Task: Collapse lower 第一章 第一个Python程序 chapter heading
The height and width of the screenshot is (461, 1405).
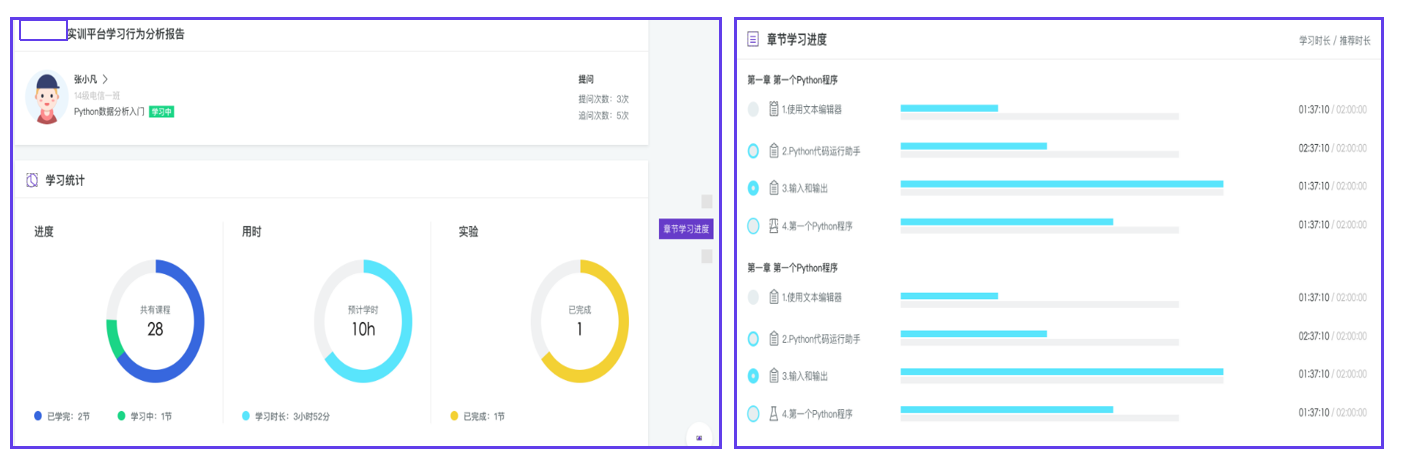Action: coord(792,268)
